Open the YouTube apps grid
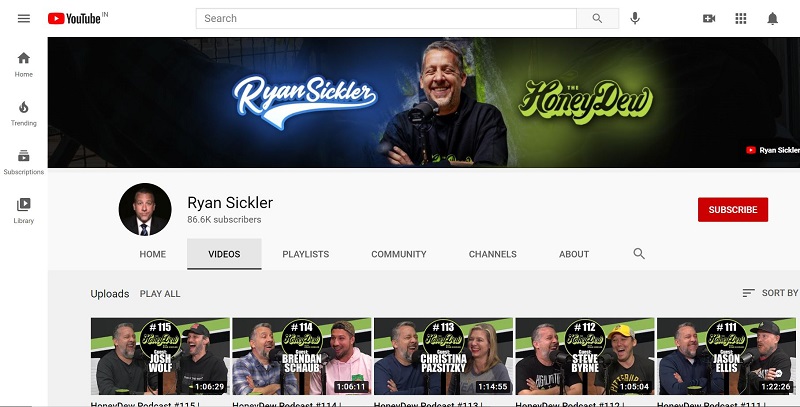 pyautogui.click(x=741, y=18)
